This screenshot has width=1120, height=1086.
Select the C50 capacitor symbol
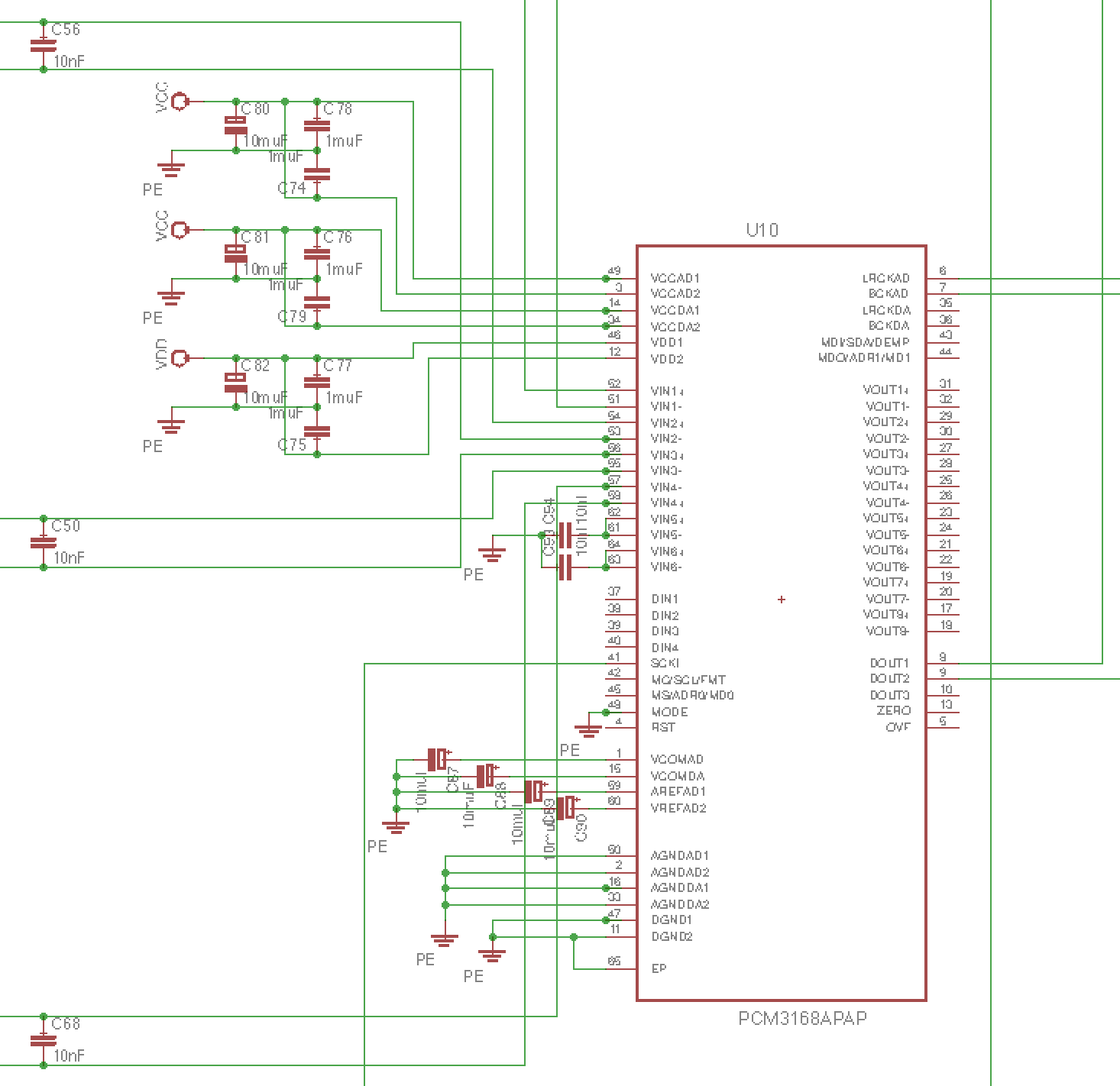pyautogui.click(x=43, y=542)
